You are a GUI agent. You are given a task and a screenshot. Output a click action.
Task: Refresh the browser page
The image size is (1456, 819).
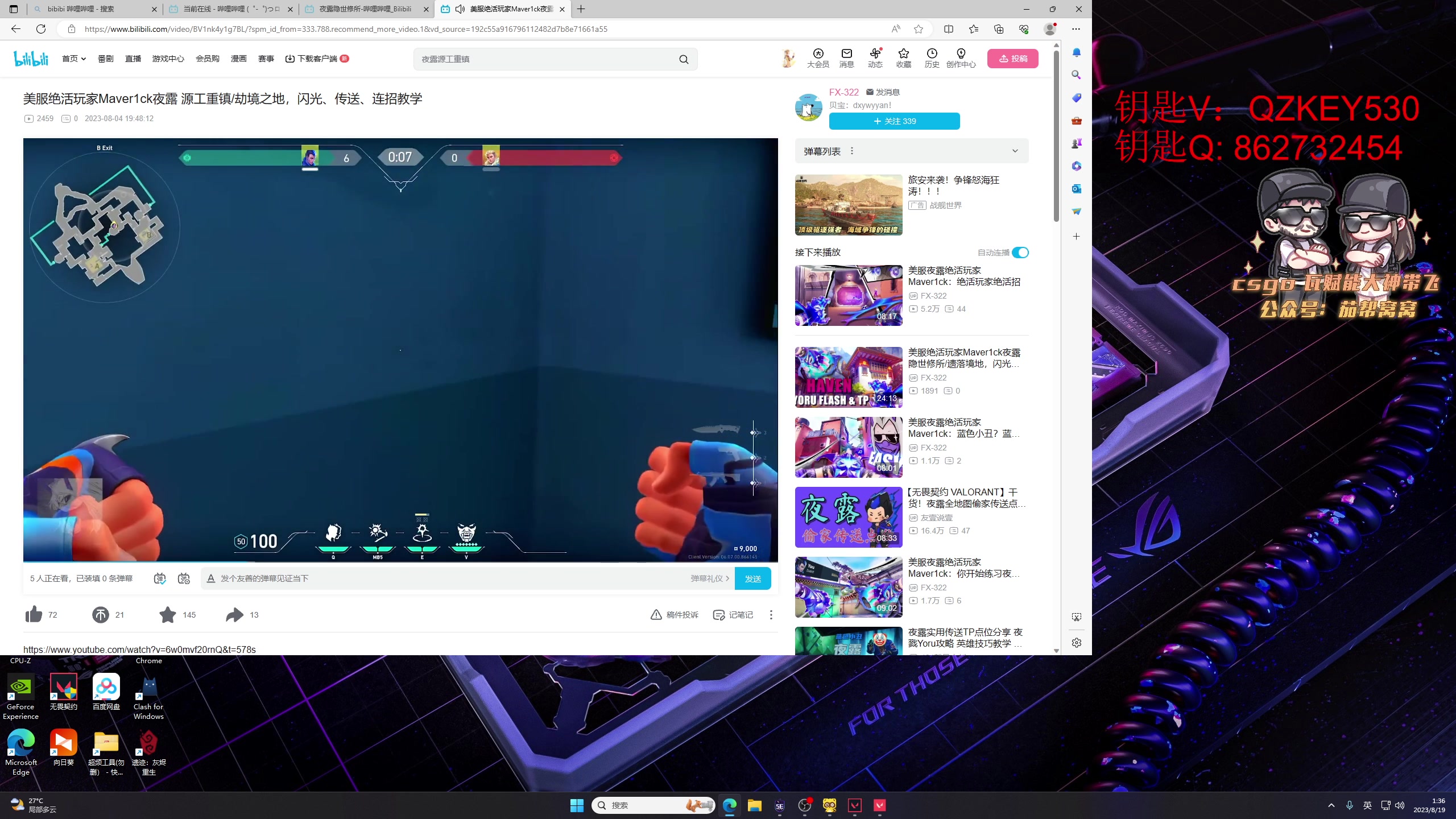click(41, 29)
